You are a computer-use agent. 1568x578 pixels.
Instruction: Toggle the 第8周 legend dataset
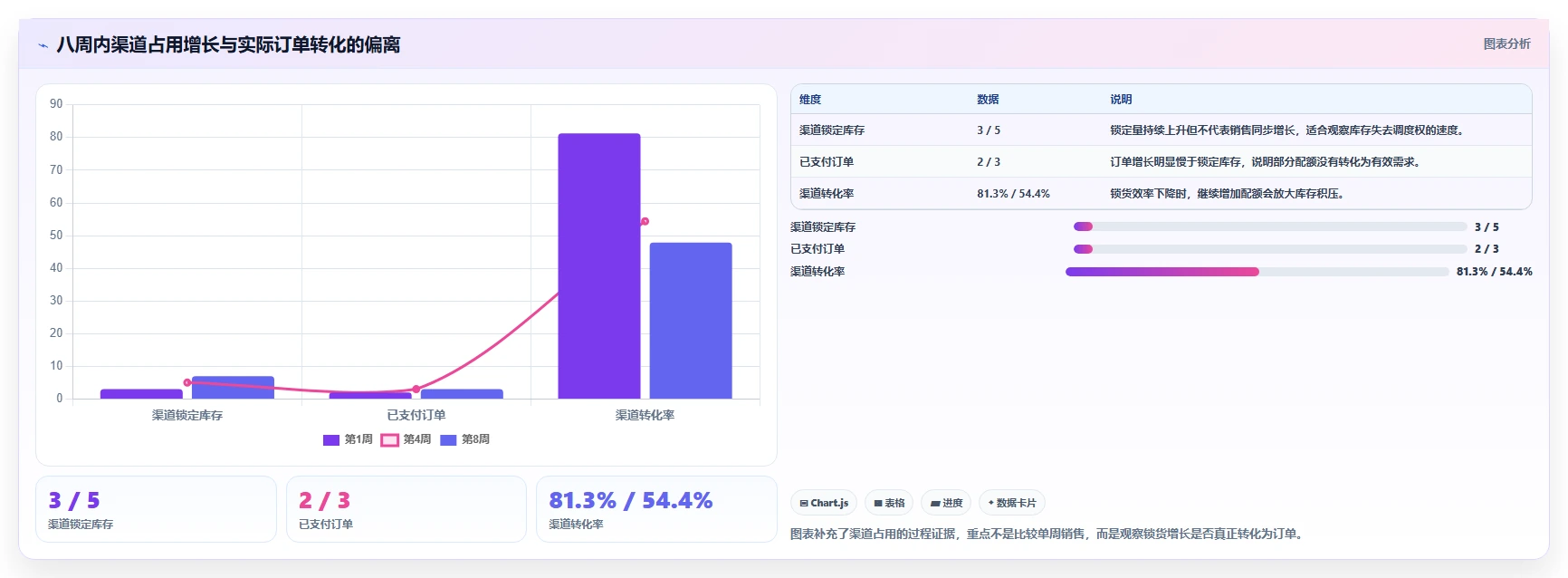click(x=464, y=439)
